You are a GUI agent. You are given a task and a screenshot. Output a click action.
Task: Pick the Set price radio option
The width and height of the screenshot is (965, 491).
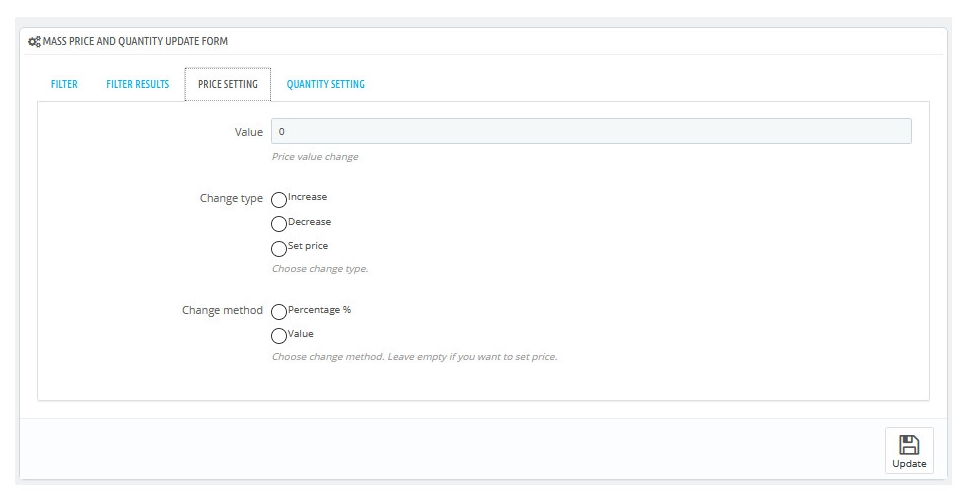click(279, 249)
